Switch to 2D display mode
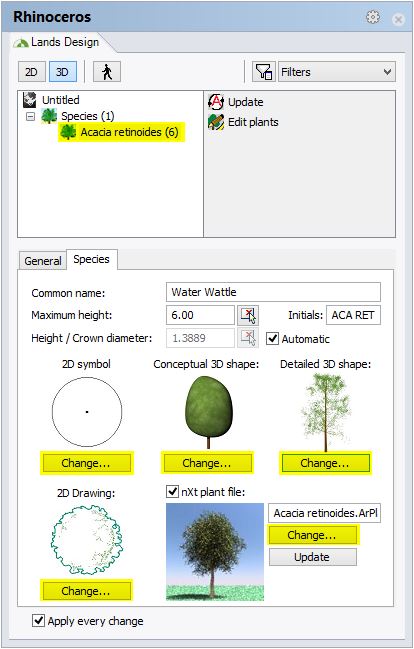Image resolution: width=414 pixels, height=649 pixels. [31, 72]
